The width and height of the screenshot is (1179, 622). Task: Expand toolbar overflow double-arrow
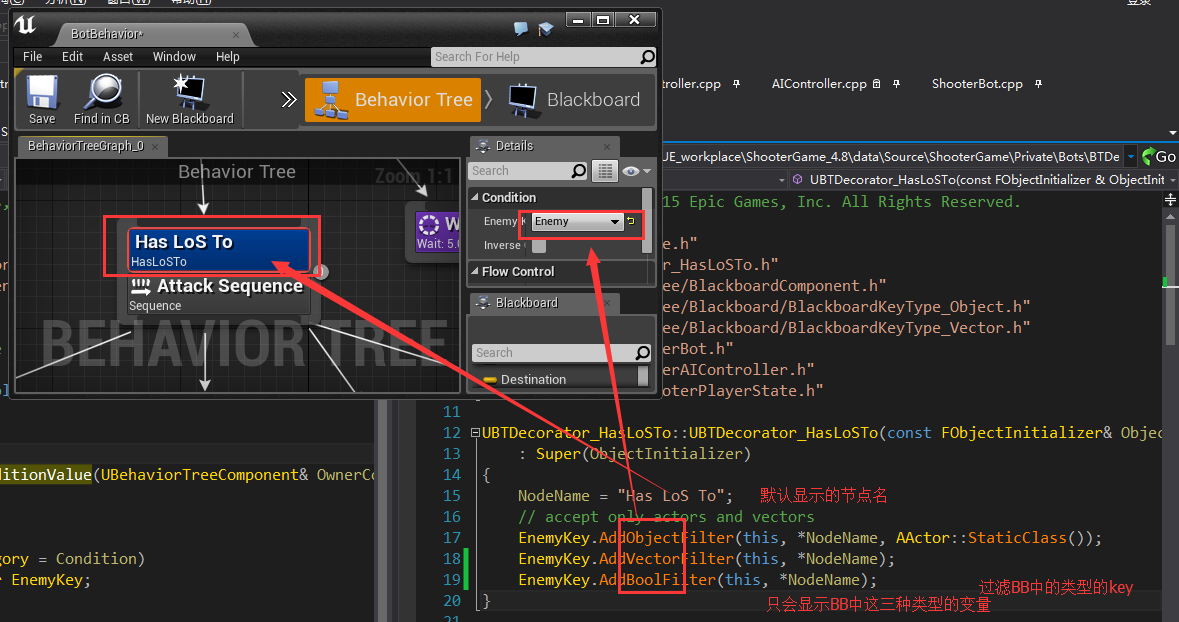click(x=289, y=99)
